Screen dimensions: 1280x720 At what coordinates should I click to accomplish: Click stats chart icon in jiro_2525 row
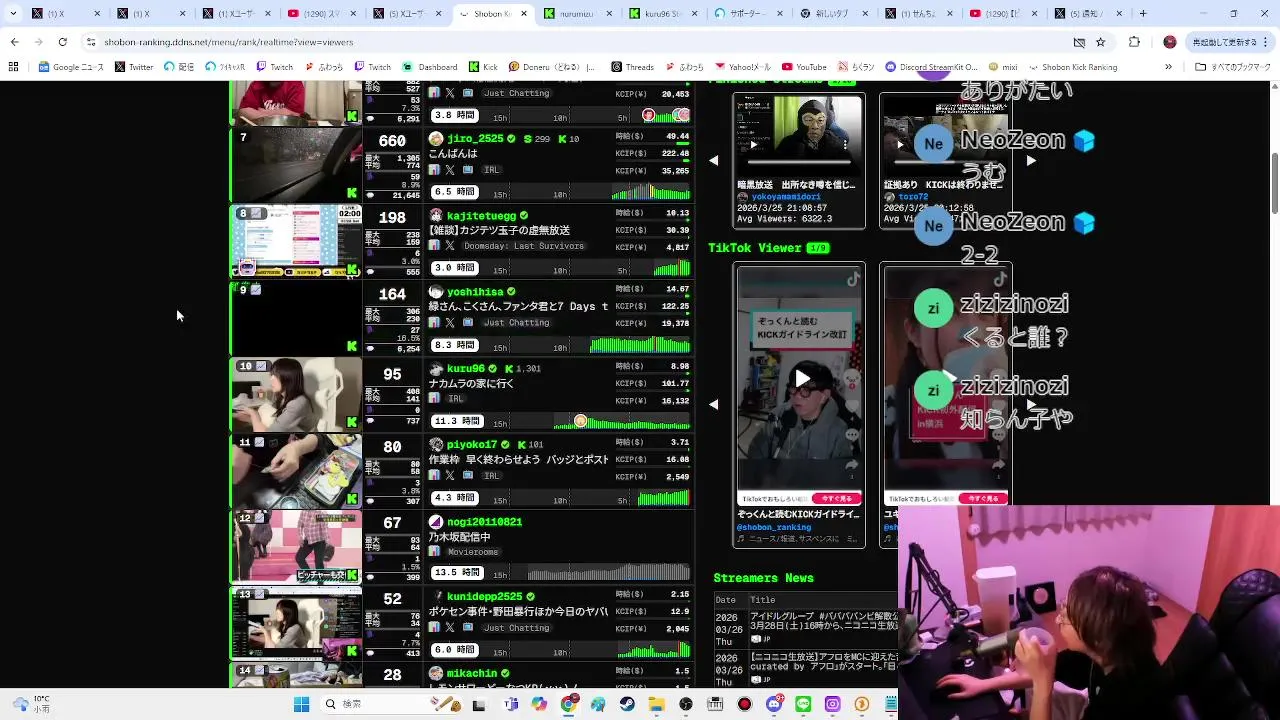click(434, 170)
